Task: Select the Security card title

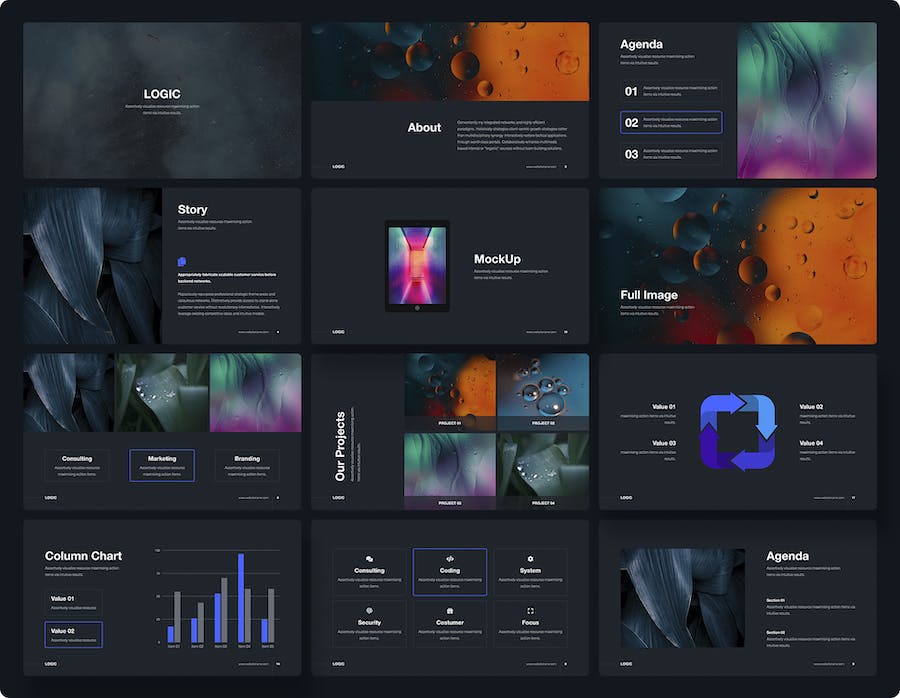Action: [369, 622]
